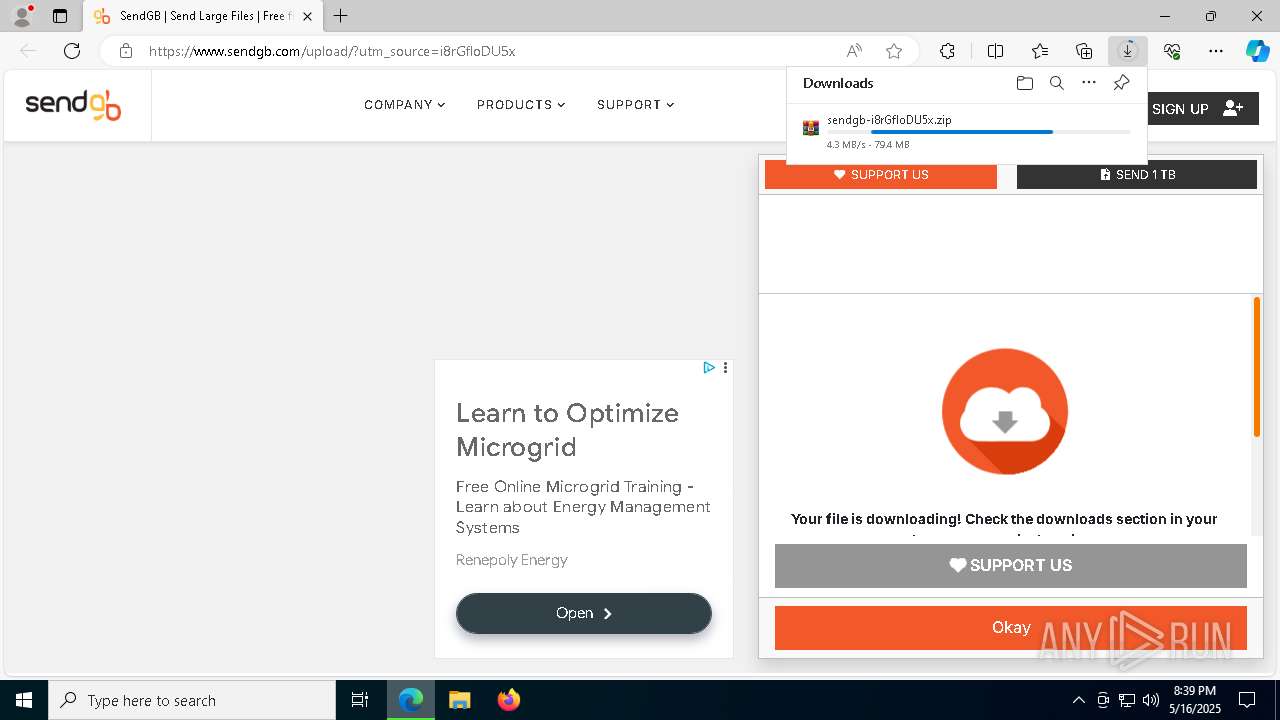Click the orange vertical scrollbar
The height and width of the screenshot is (720, 1280).
[1257, 367]
